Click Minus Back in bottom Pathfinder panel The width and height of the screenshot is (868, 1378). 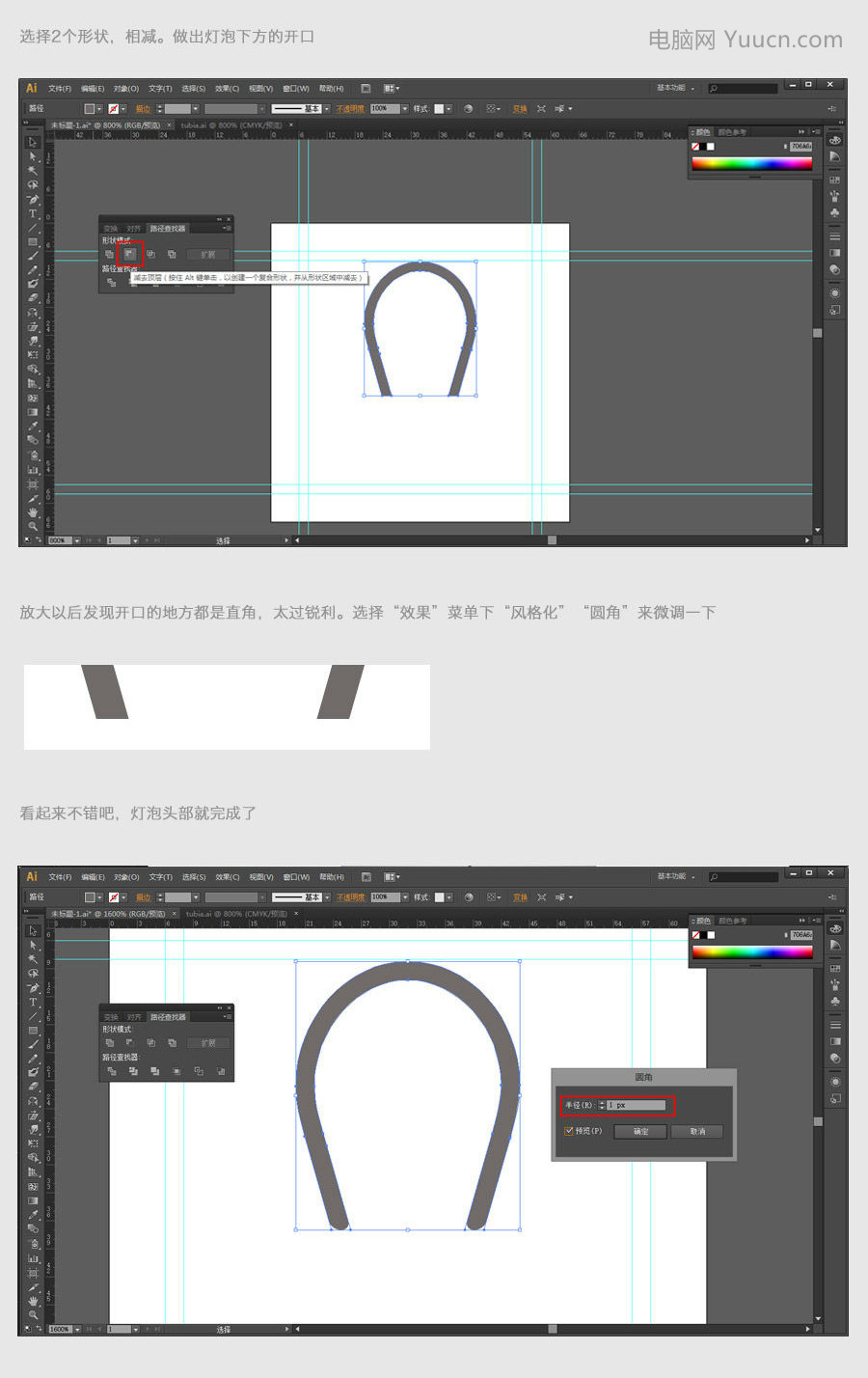pos(221,1071)
